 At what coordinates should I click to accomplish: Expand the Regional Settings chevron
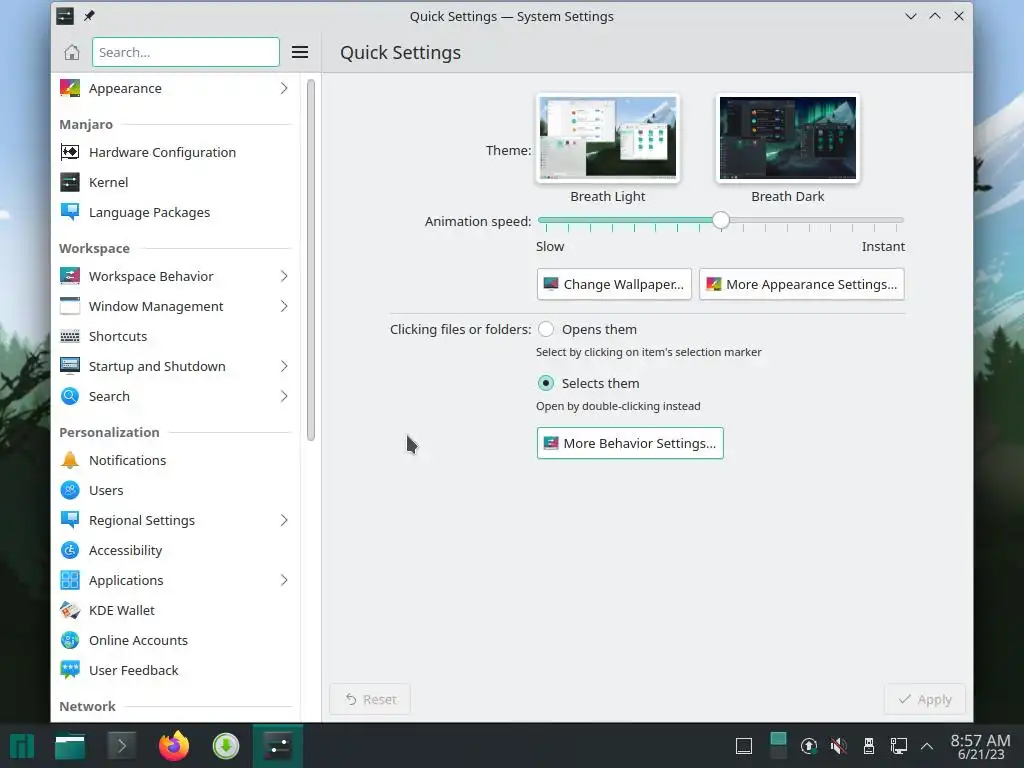click(x=284, y=520)
